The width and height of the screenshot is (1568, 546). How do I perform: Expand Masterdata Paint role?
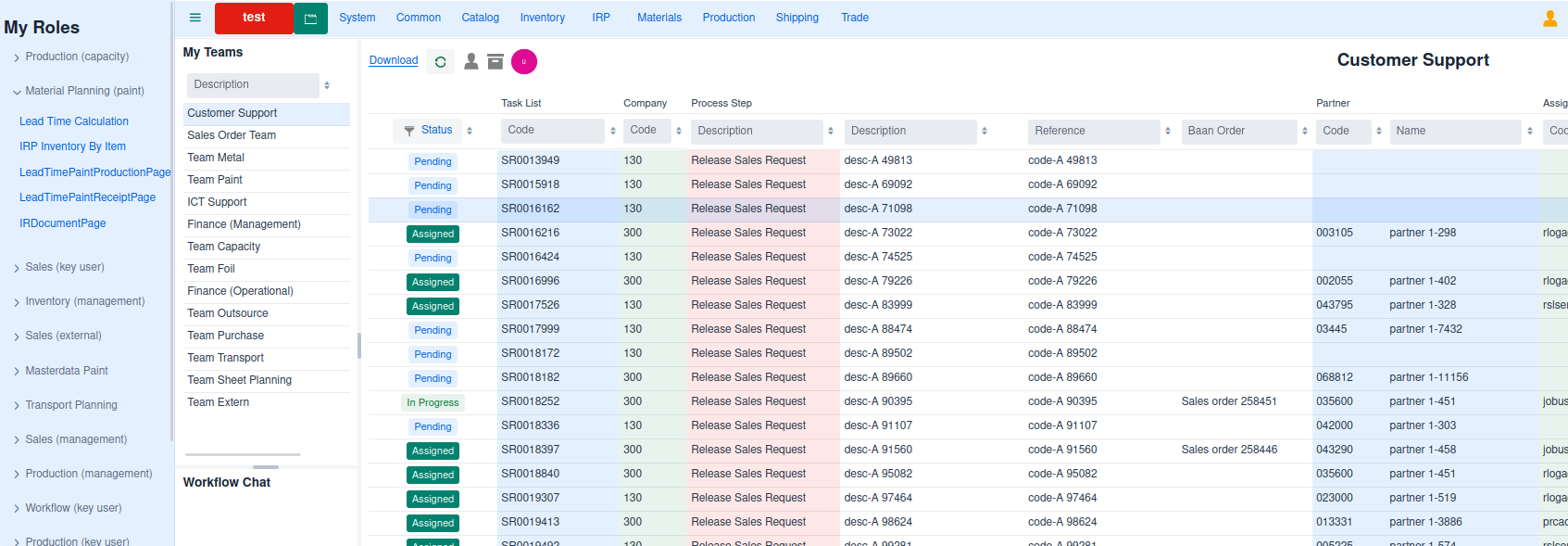click(x=17, y=372)
